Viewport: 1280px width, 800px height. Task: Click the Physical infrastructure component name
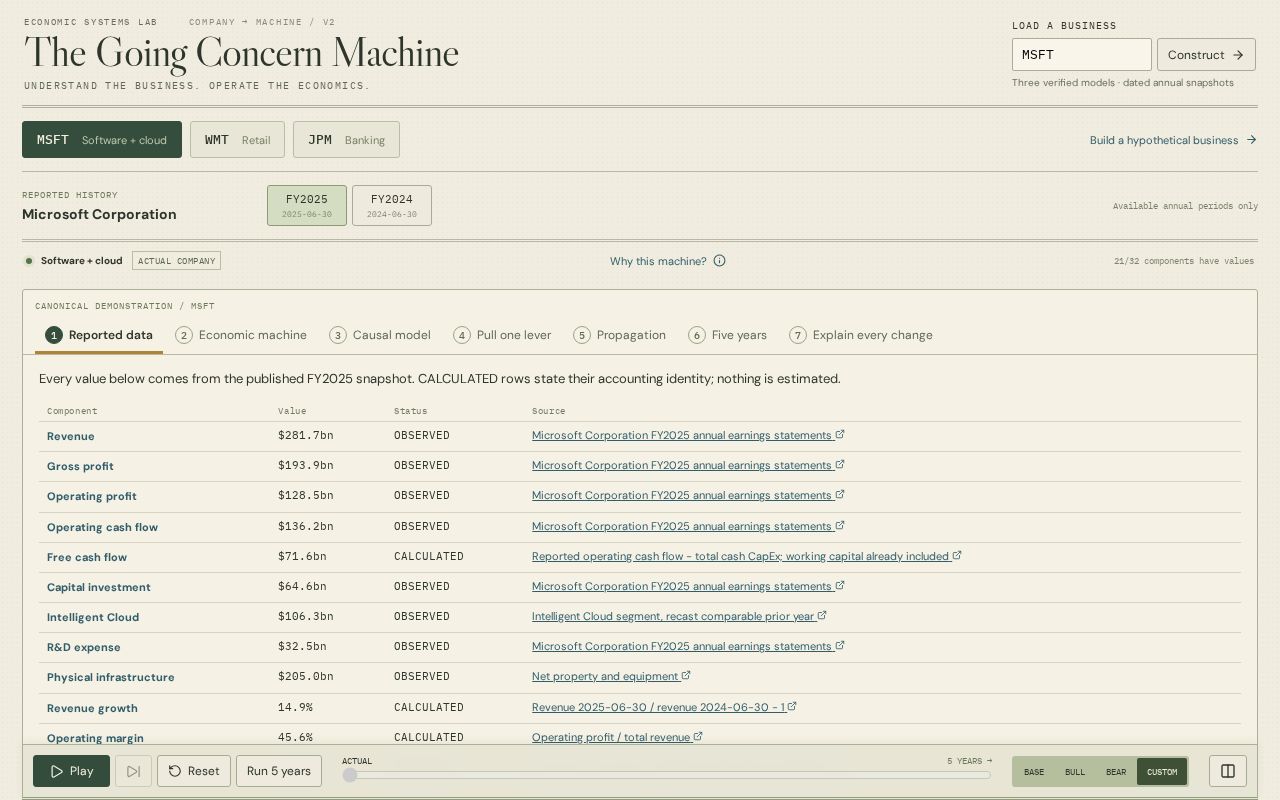tap(111, 677)
